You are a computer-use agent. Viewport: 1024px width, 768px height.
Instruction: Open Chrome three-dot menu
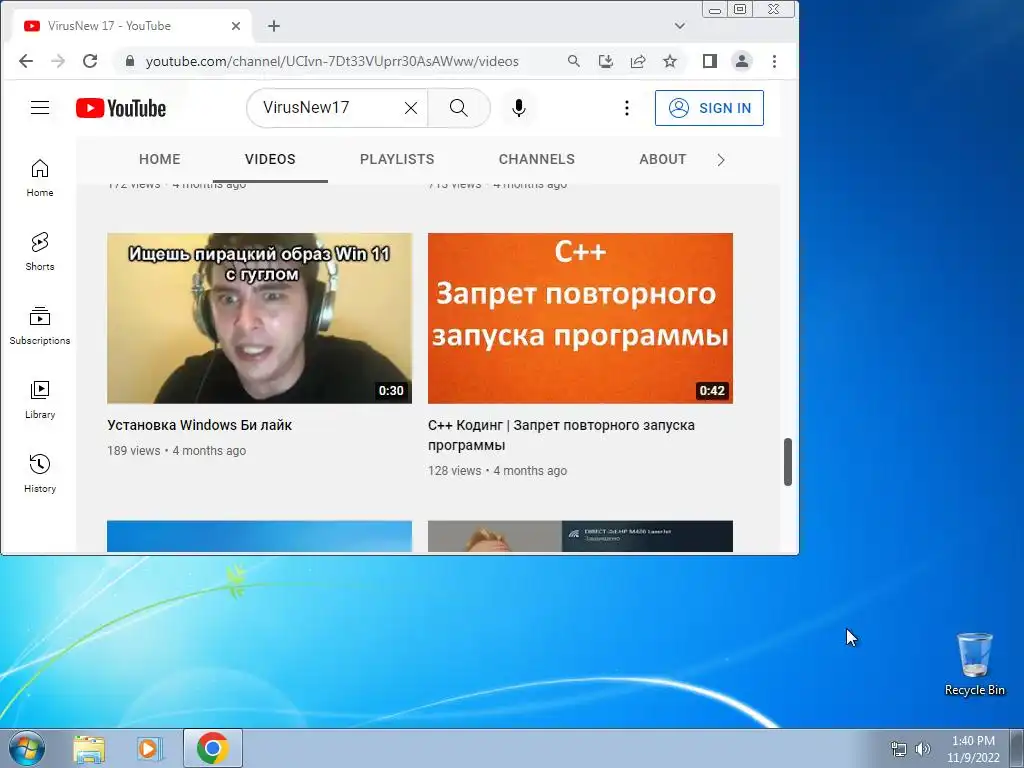point(775,61)
